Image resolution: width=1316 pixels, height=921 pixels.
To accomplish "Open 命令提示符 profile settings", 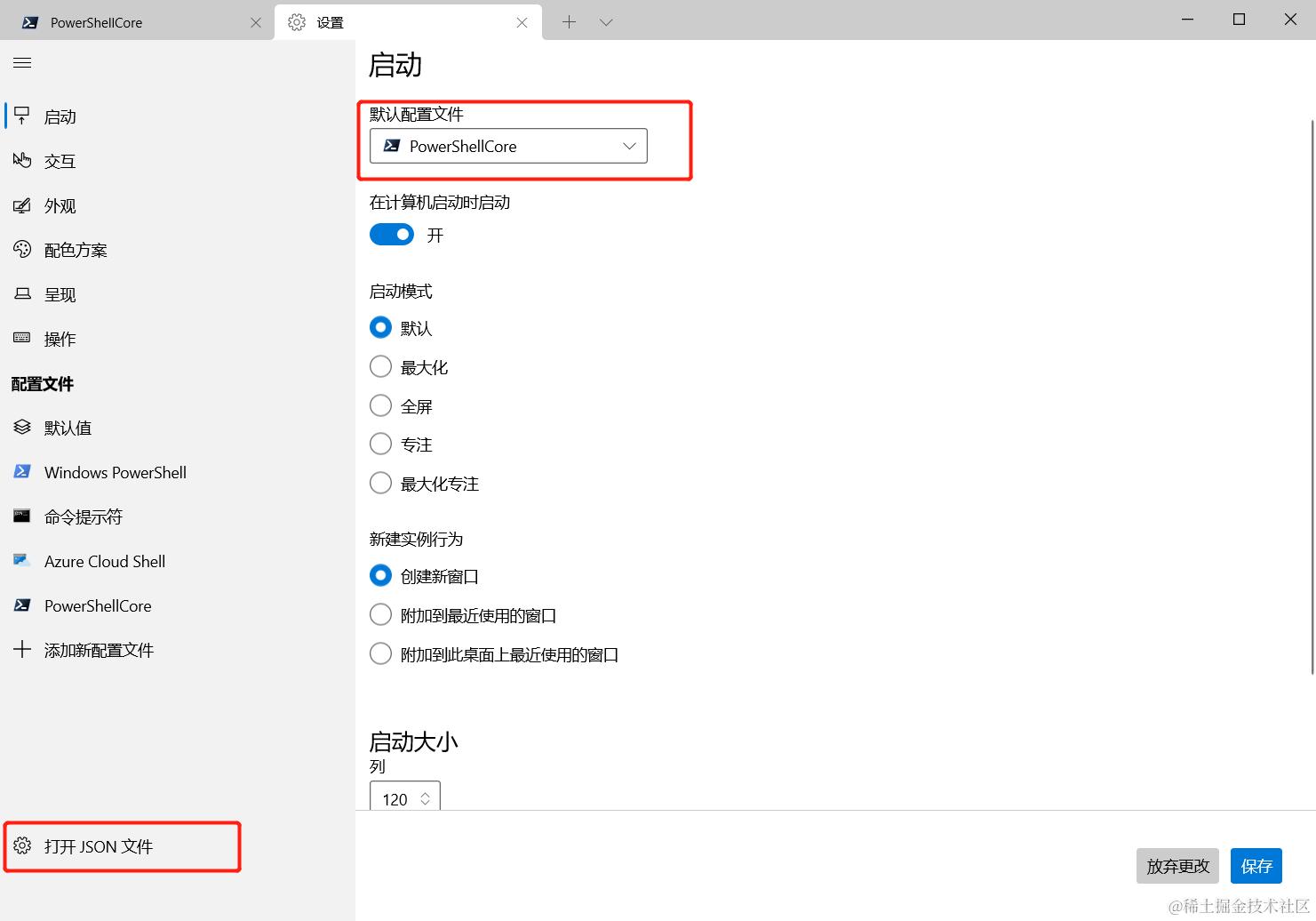I will (178, 517).
